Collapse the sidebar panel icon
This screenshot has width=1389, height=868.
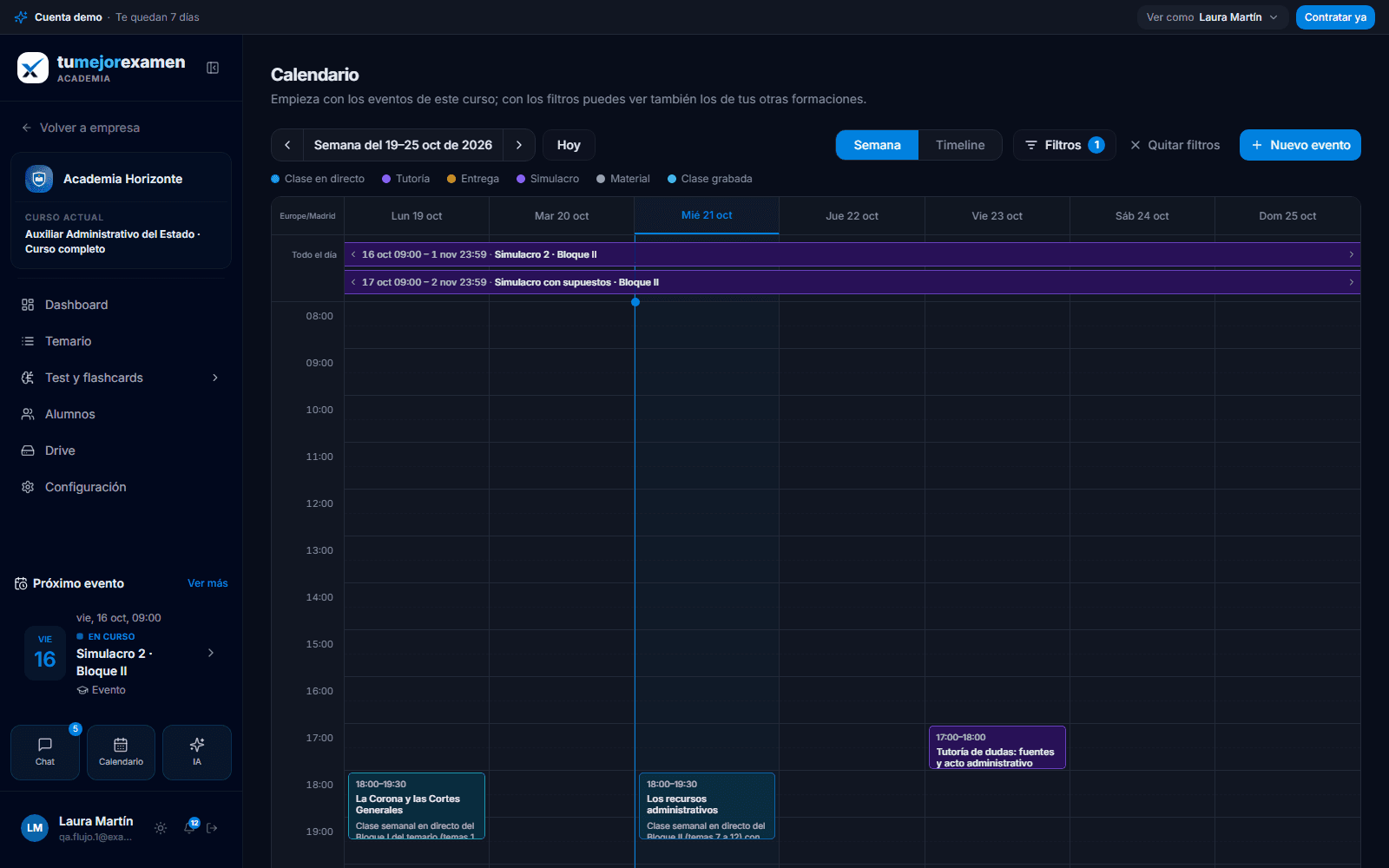(213, 68)
